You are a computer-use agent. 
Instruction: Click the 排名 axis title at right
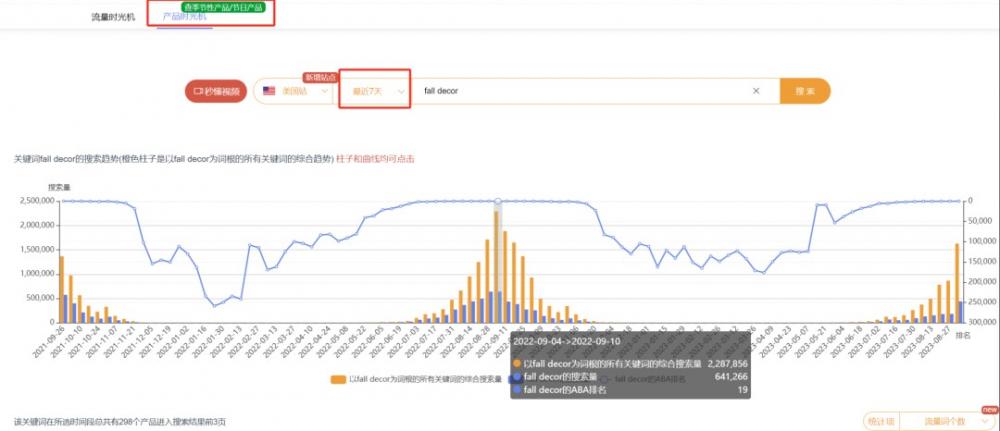click(963, 335)
